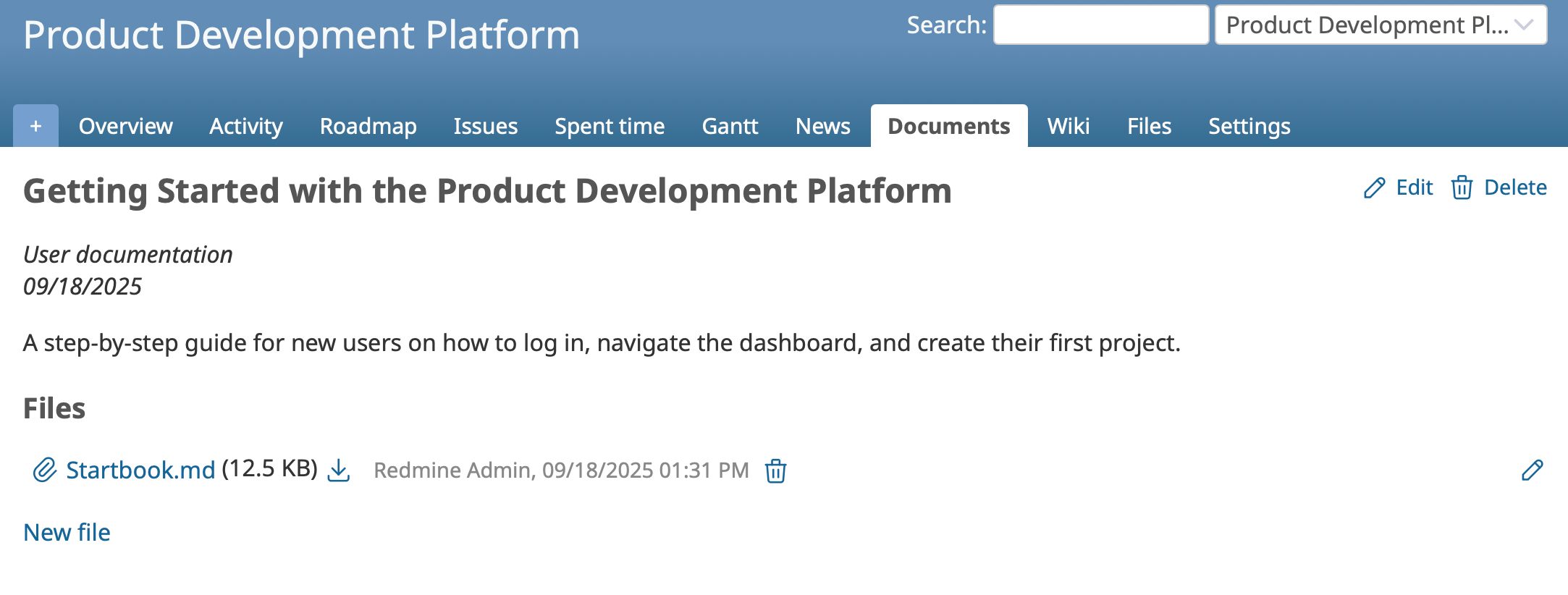
Task: Edit attached files using the pencil icon
Action: click(1532, 470)
